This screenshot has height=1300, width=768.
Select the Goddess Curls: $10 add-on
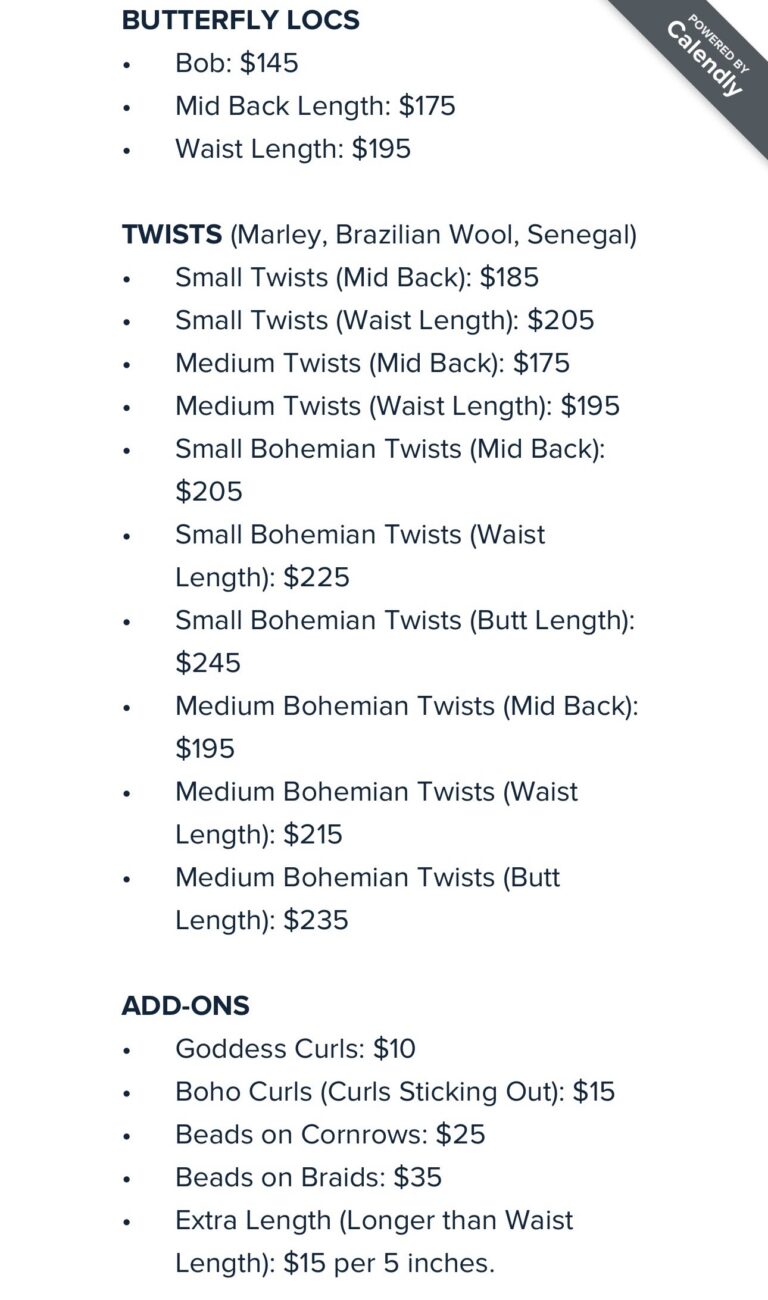point(295,1049)
